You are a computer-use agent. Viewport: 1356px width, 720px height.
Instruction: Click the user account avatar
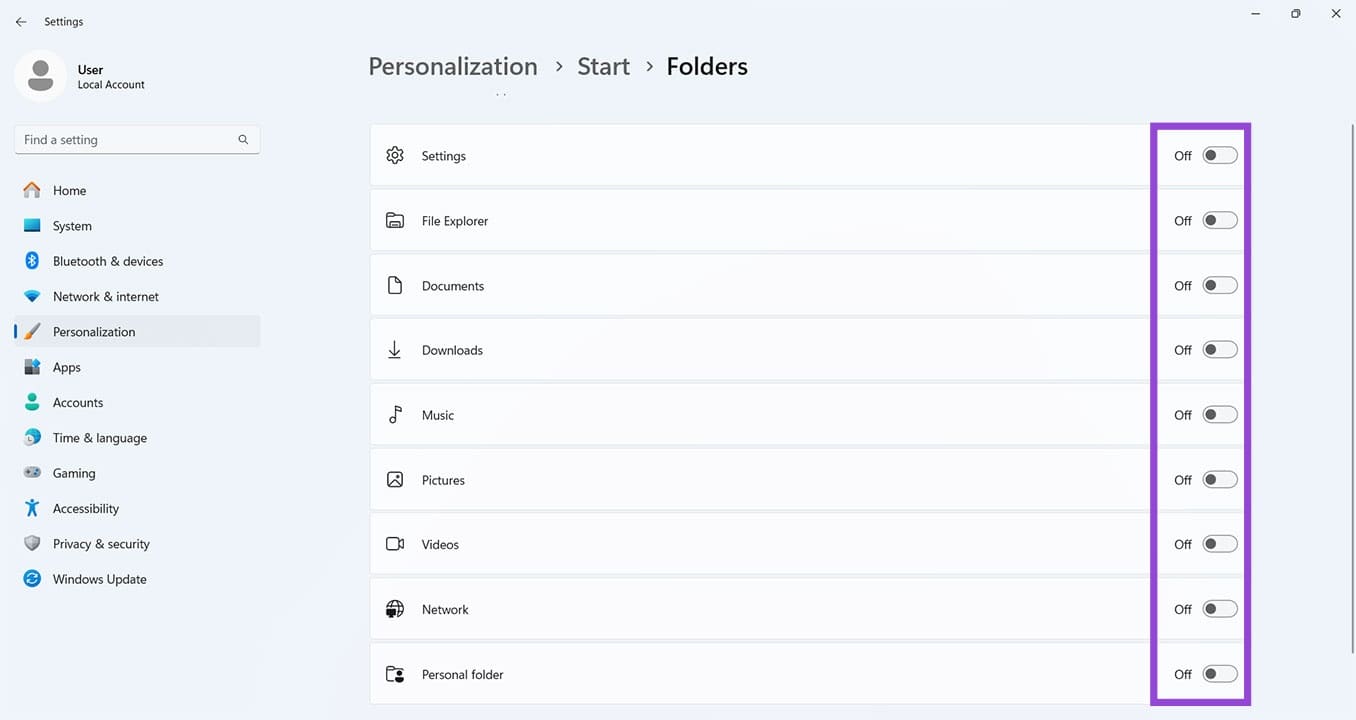point(40,75)
